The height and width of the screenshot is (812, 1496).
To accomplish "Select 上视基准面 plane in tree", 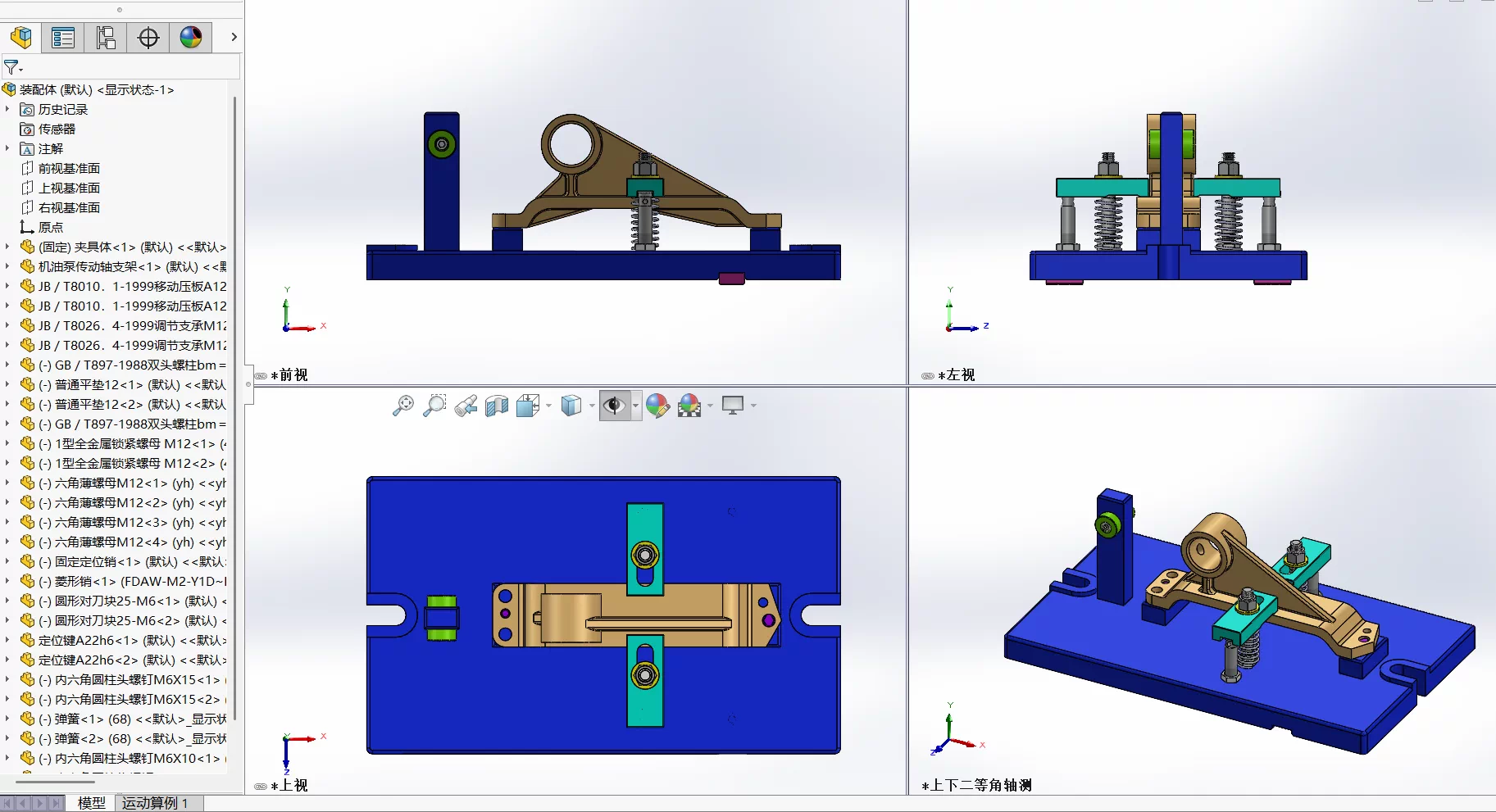I will pyautogui.click(x=69, y=188).
